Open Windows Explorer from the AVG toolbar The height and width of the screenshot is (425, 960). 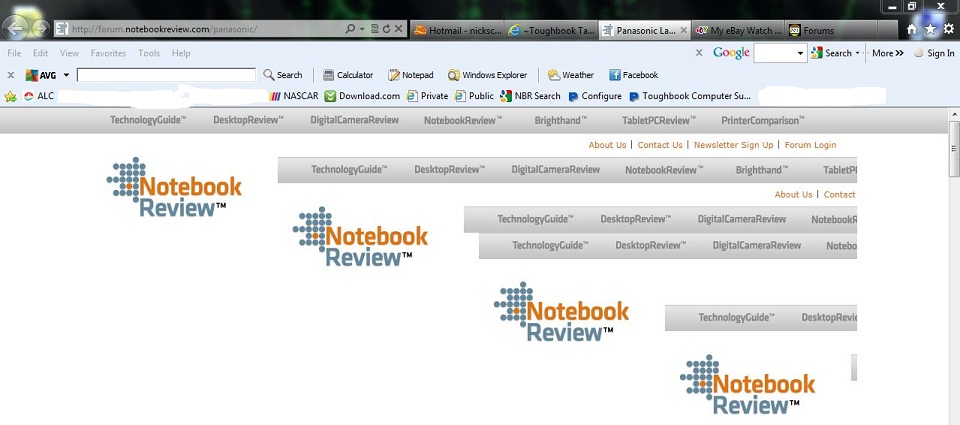487,75
